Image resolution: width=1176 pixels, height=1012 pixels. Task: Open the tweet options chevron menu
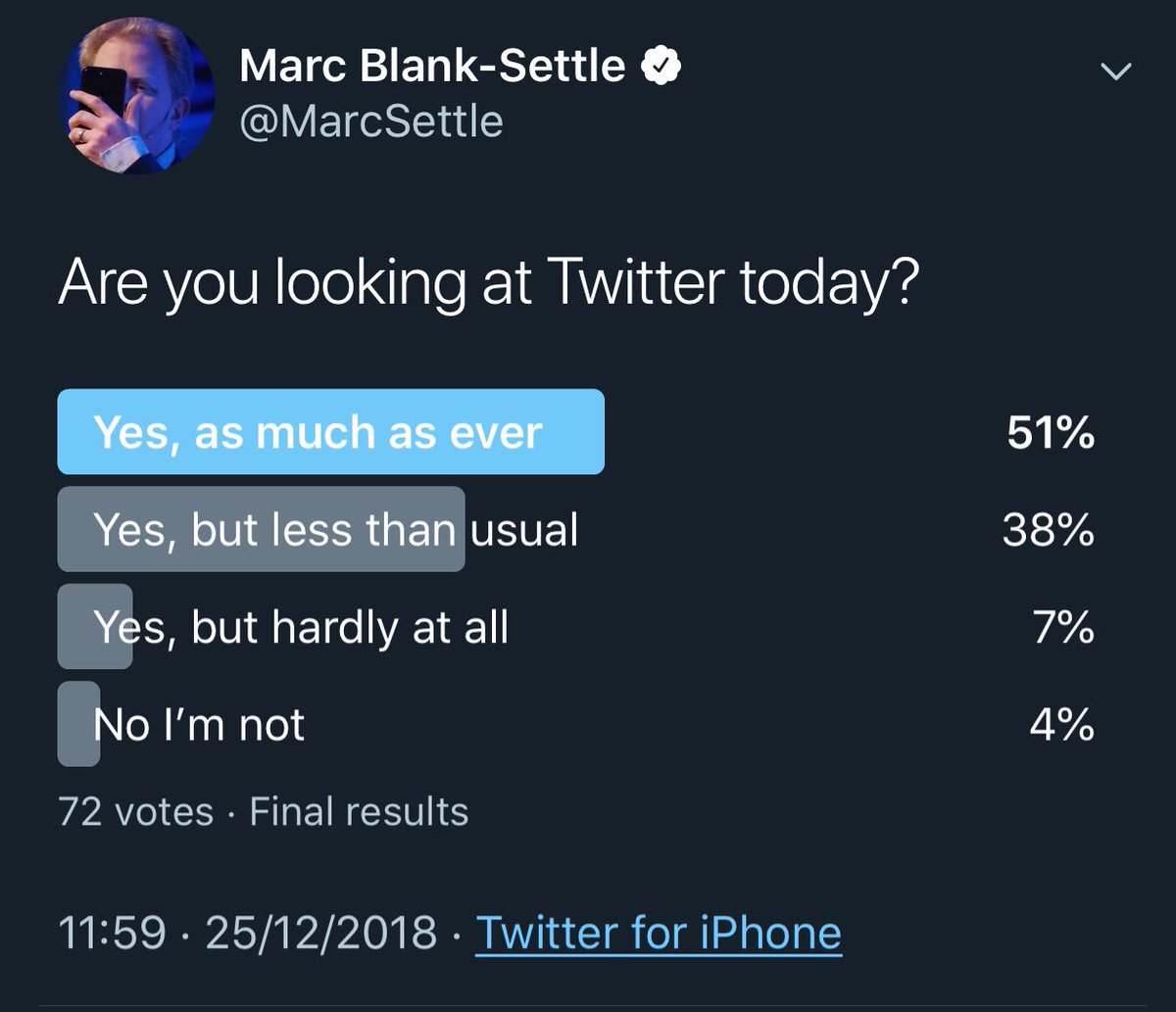click(1116, 72)
